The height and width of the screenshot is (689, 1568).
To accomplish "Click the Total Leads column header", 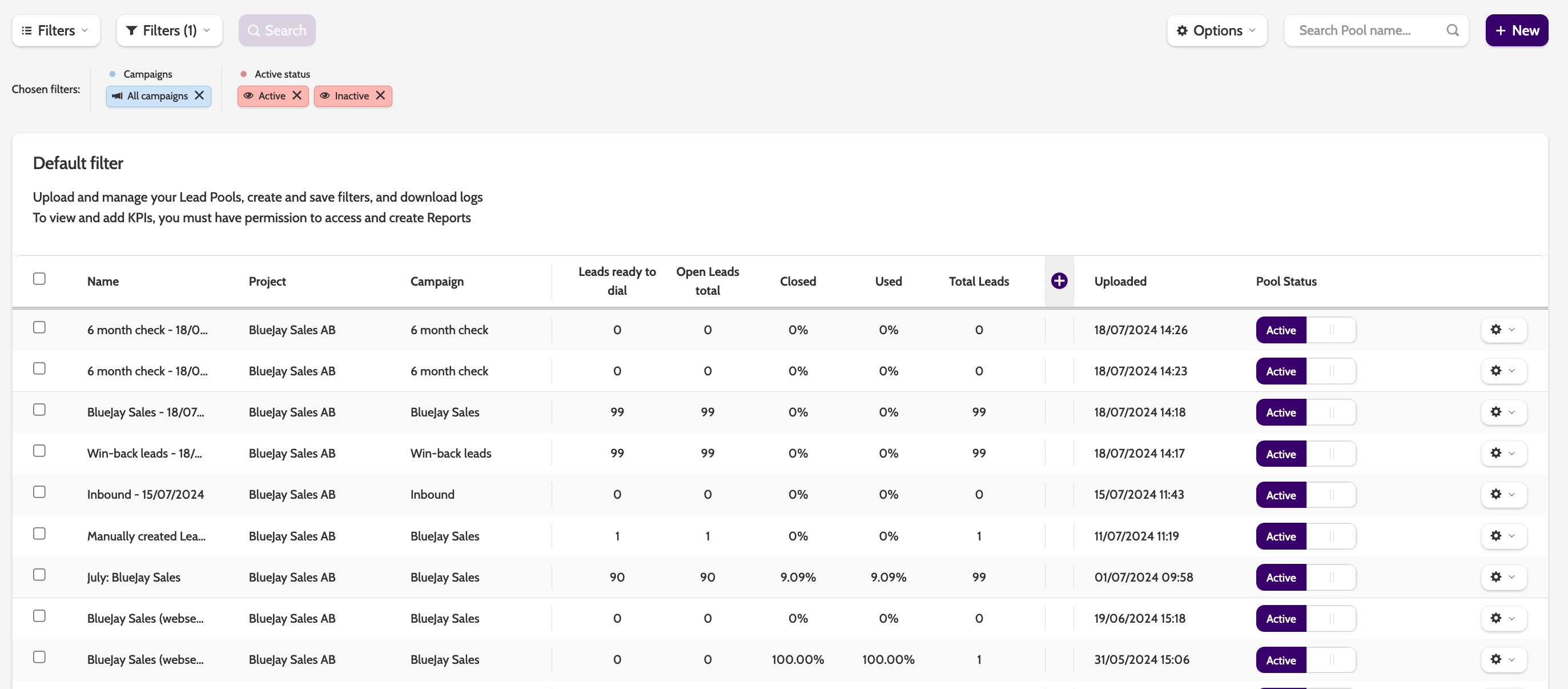I will [x=978, y=282].
